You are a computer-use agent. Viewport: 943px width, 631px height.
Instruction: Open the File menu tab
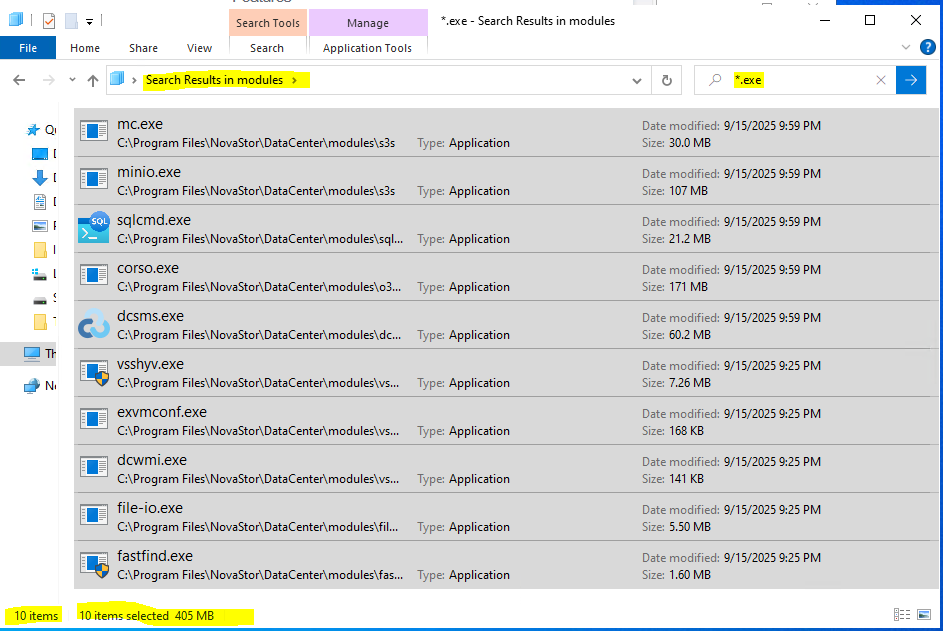coord(28,48)
